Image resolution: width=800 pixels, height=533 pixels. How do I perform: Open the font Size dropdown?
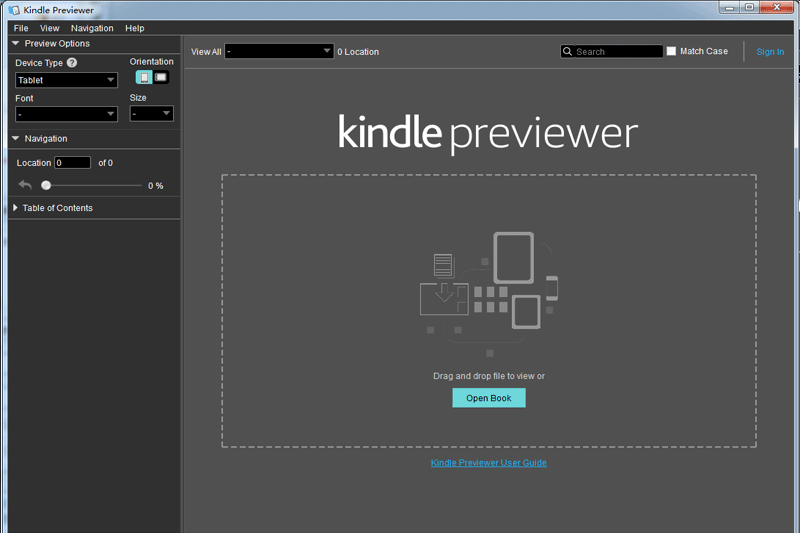click(x=152, y=113)
